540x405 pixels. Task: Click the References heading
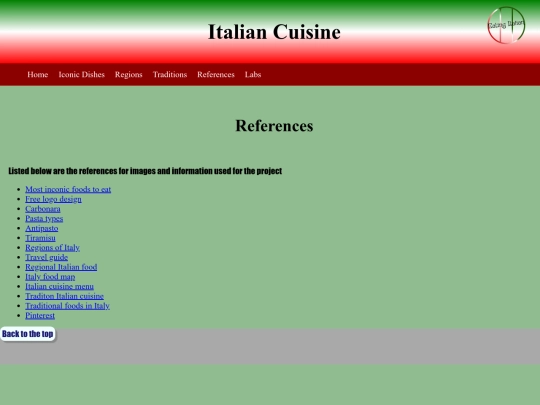274,126
